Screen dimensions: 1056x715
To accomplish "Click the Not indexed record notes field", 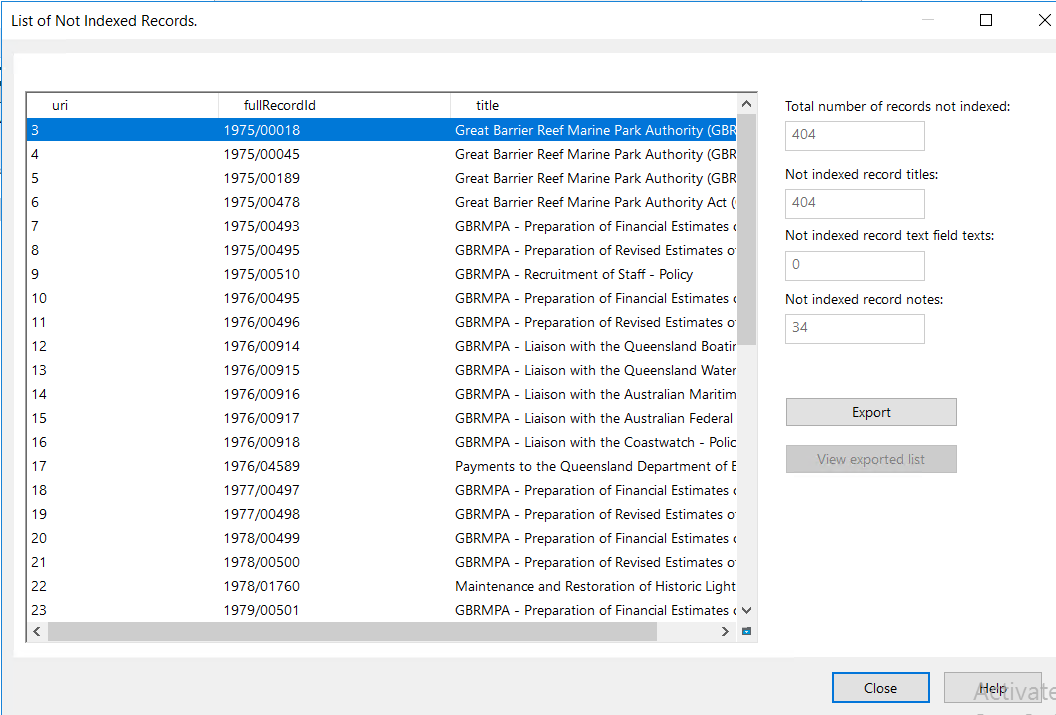I will tap(854, 328).
